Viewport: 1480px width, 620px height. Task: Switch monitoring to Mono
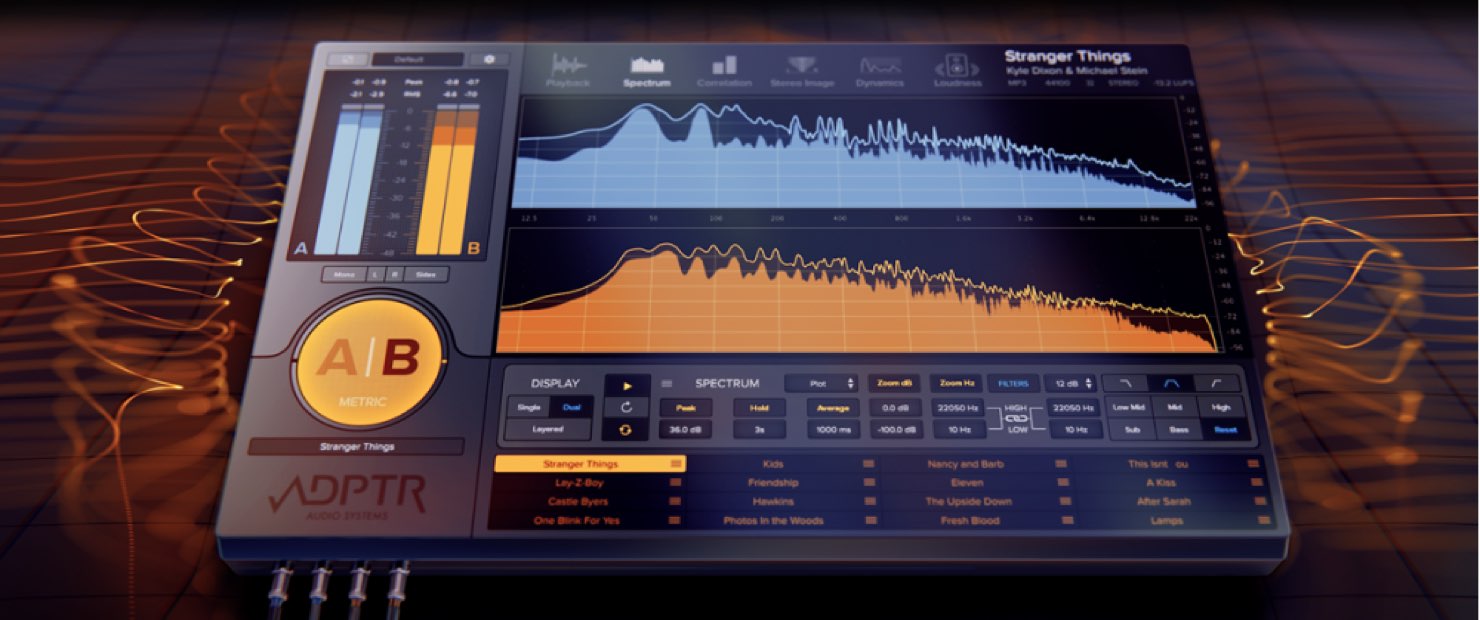[x=345, y=274]
